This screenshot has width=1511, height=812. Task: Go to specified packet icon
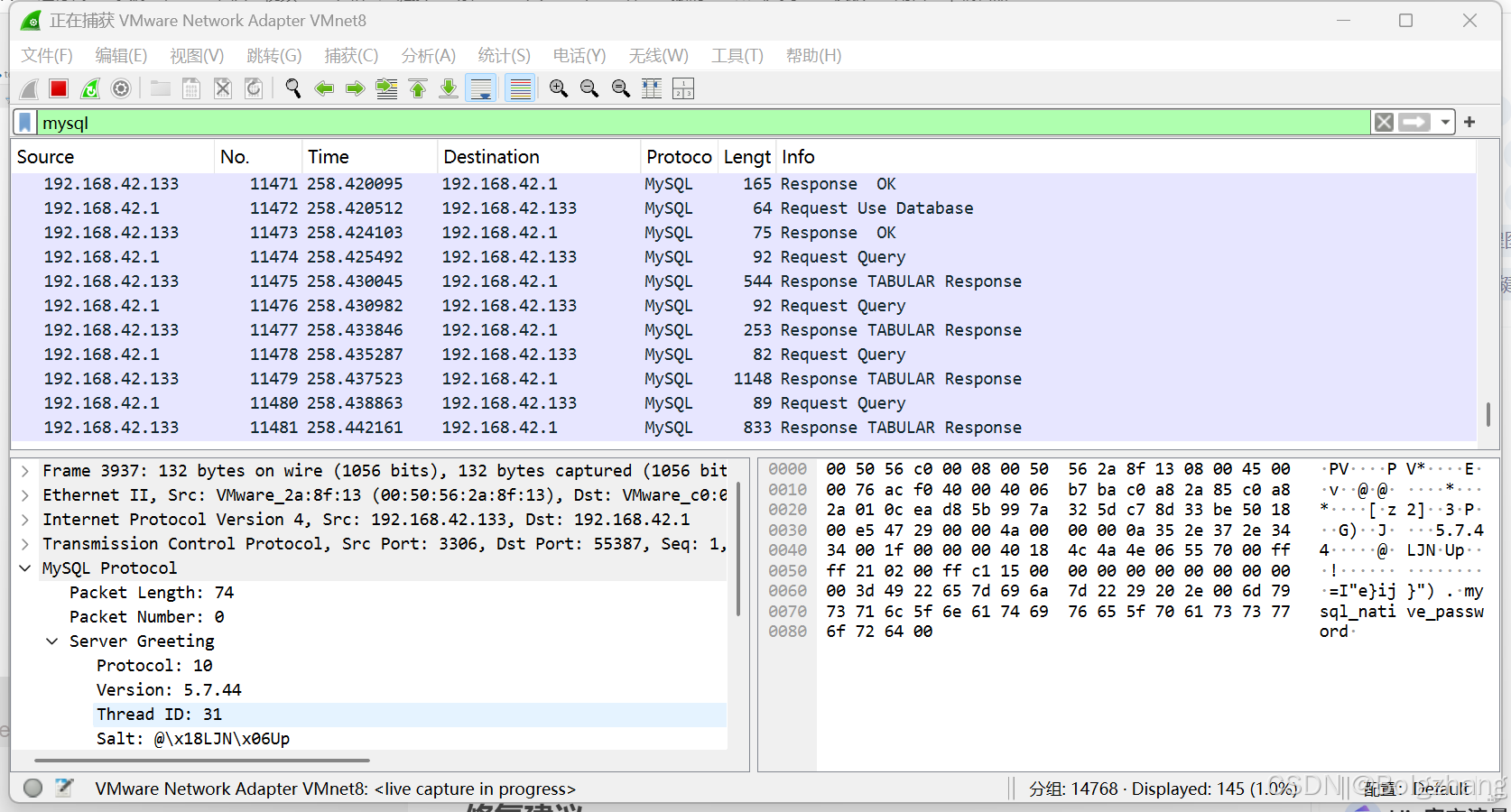(386, 88)
